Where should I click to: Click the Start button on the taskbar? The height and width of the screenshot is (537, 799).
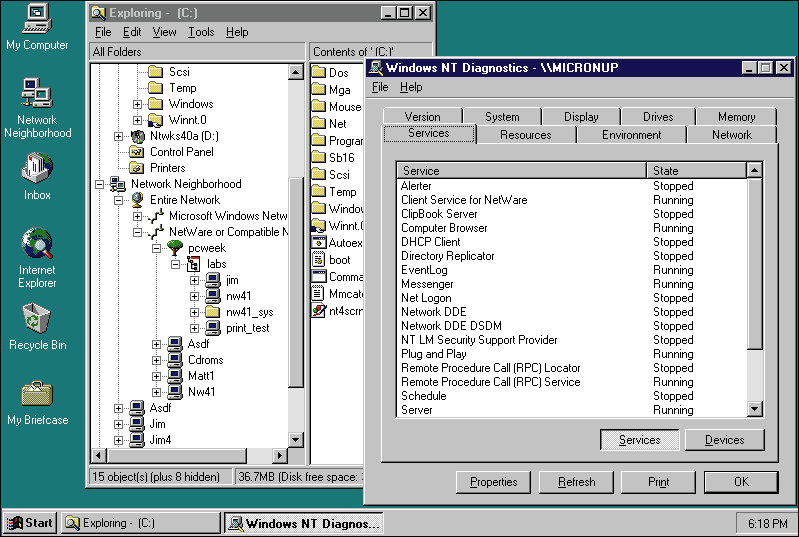click(30, 523)
